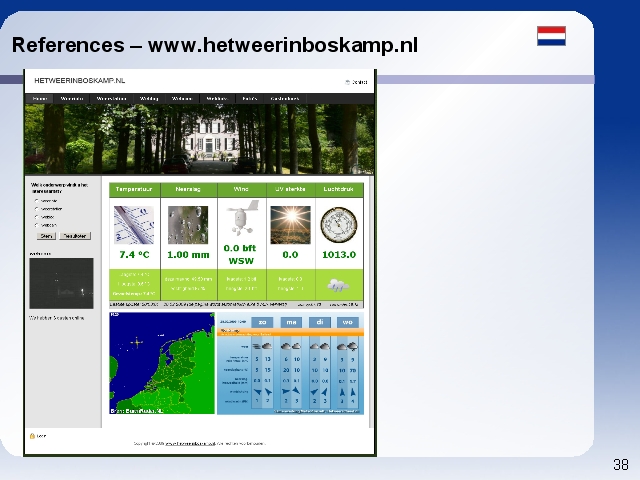
Task: Click the second wind arrow in the zo column
Action: coord(268,392)
